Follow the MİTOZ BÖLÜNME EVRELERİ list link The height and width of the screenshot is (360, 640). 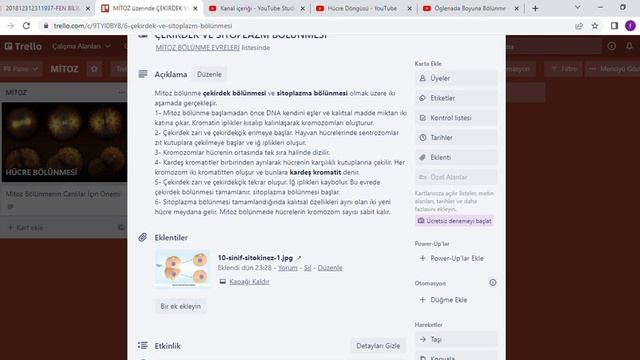[x=198, y=48]
